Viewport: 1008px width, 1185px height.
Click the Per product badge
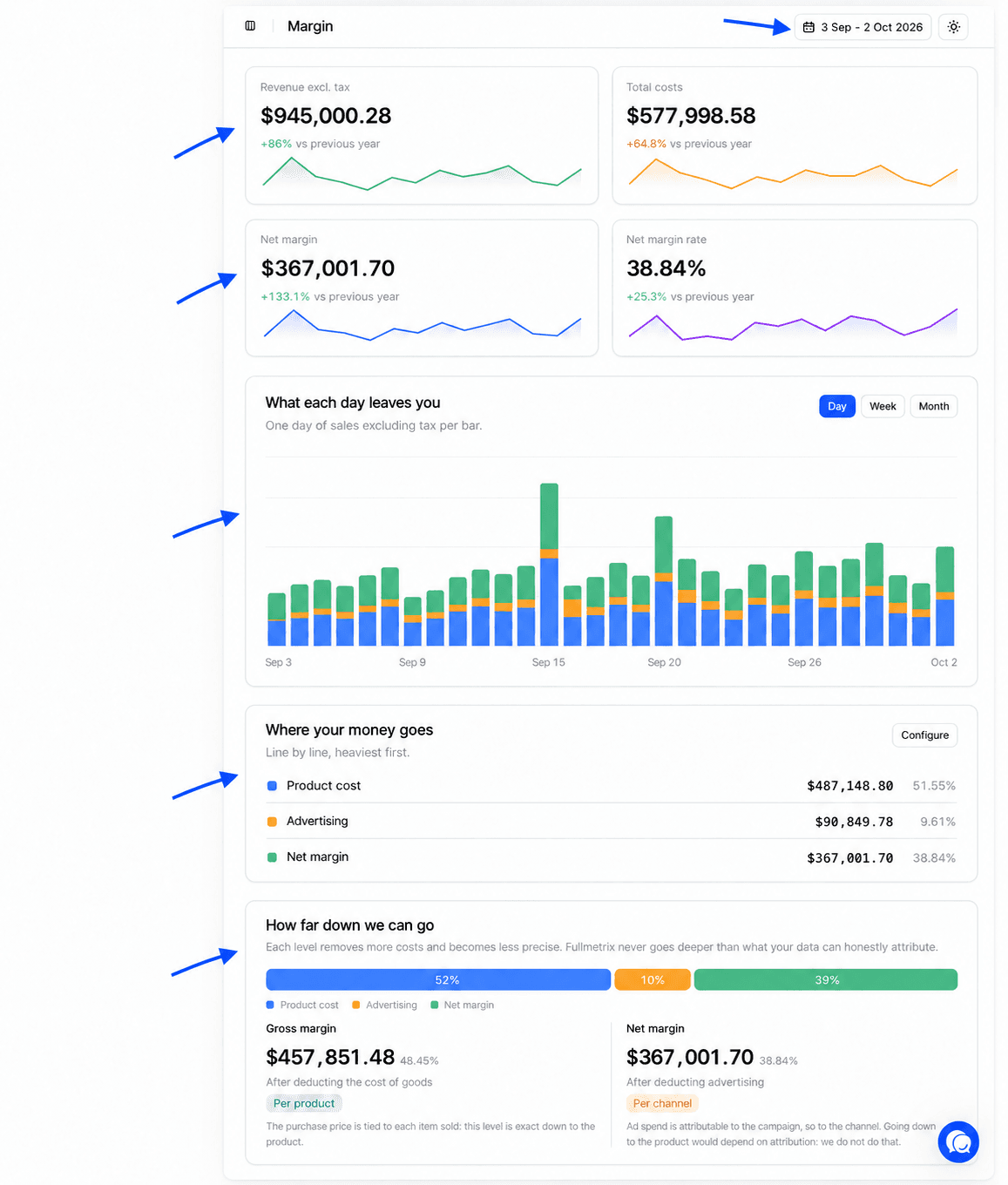coord(304,1103)
